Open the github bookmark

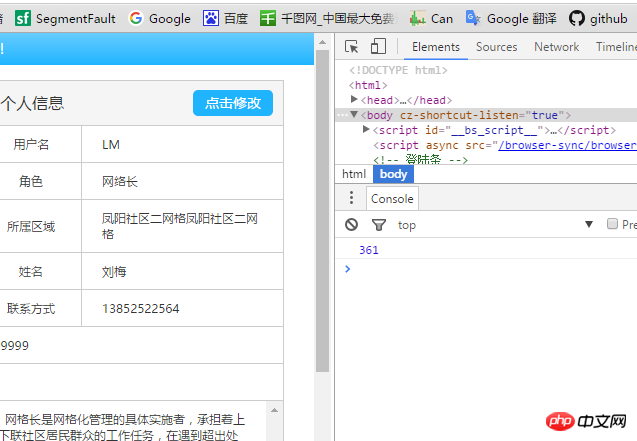click(x=598, y=18)
